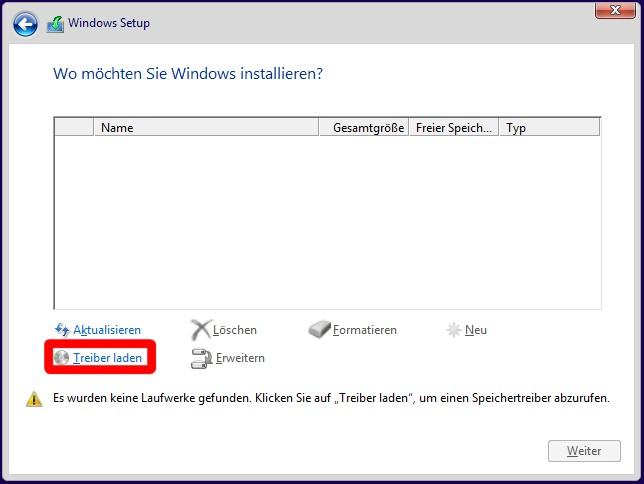Sort by the Typ column header
The height and width of the screenshot is (484, 644).
pyautogui.click(x=550, y=127)
